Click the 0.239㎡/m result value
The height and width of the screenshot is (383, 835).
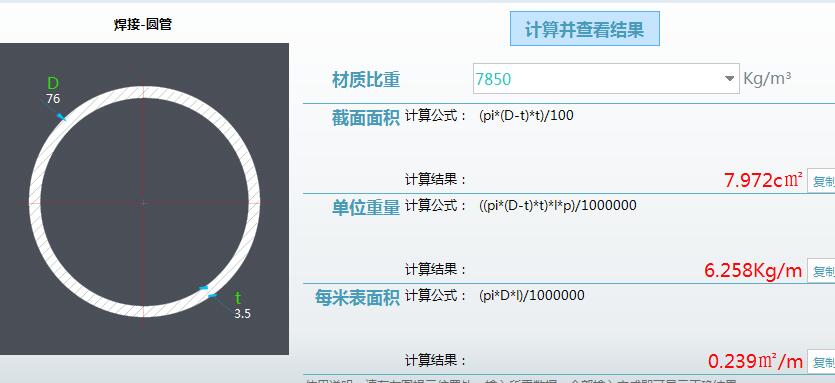(x=755, y=362)
